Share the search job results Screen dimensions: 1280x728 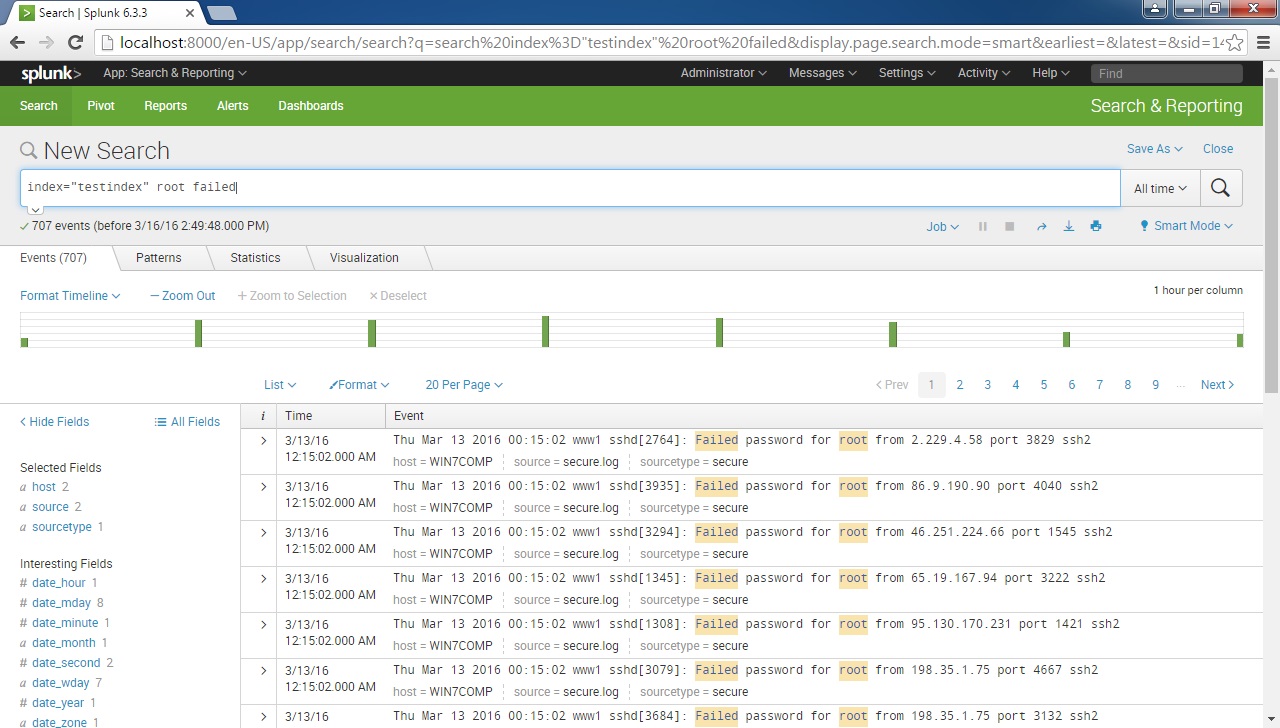[x=1040, y=226]
